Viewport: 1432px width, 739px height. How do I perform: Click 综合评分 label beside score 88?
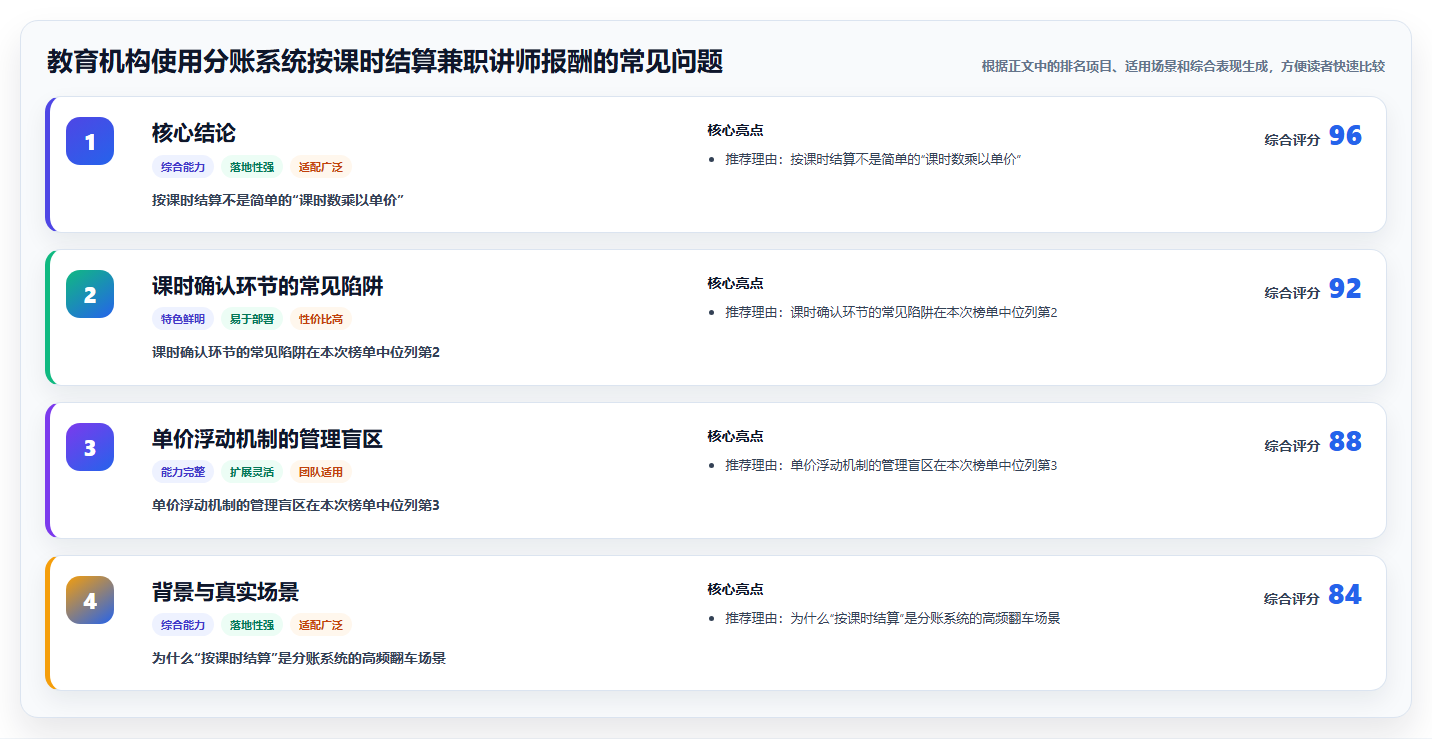coord(1292,446)
